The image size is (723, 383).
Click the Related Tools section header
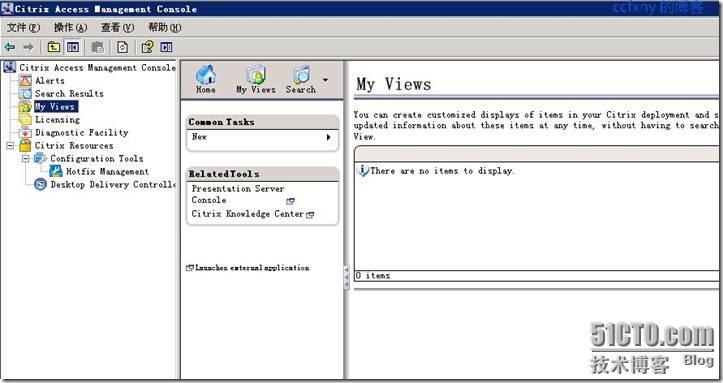[x=262, y=174]
